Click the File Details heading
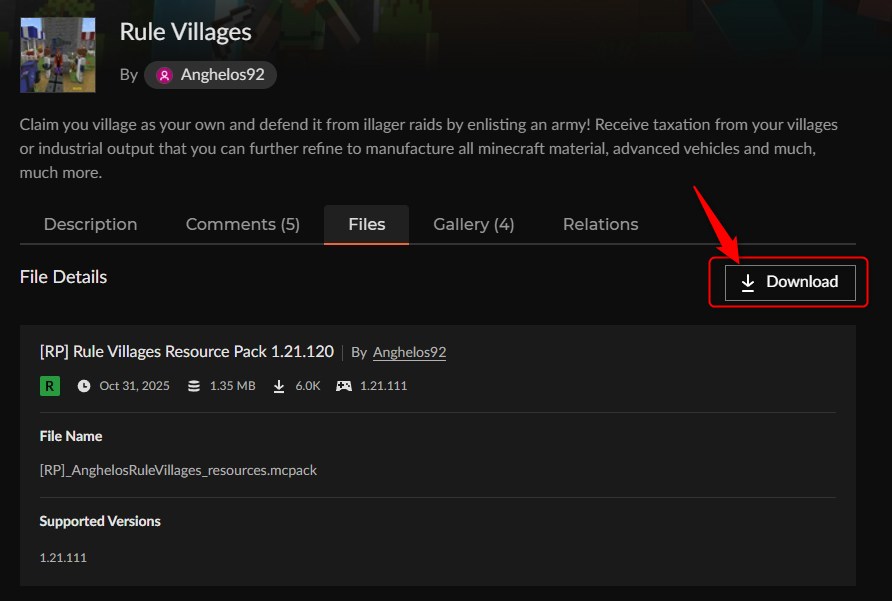This screenshot has height=601, width=892. tap(63, 277)
